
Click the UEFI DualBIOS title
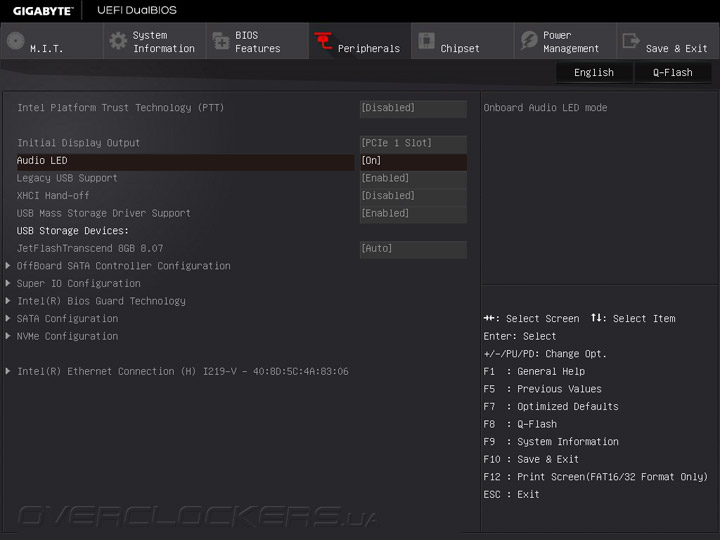point(137,10)
